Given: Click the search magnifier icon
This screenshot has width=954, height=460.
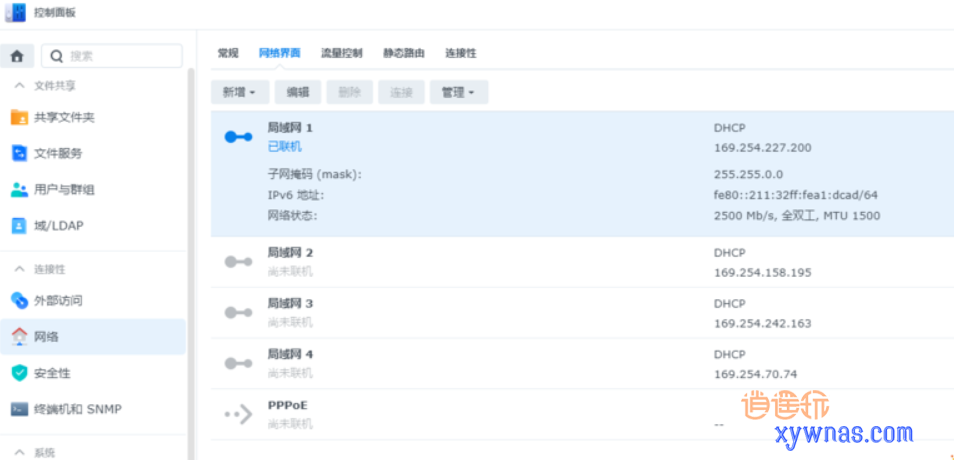Looking at the screenshot, I should click(57, 56).
